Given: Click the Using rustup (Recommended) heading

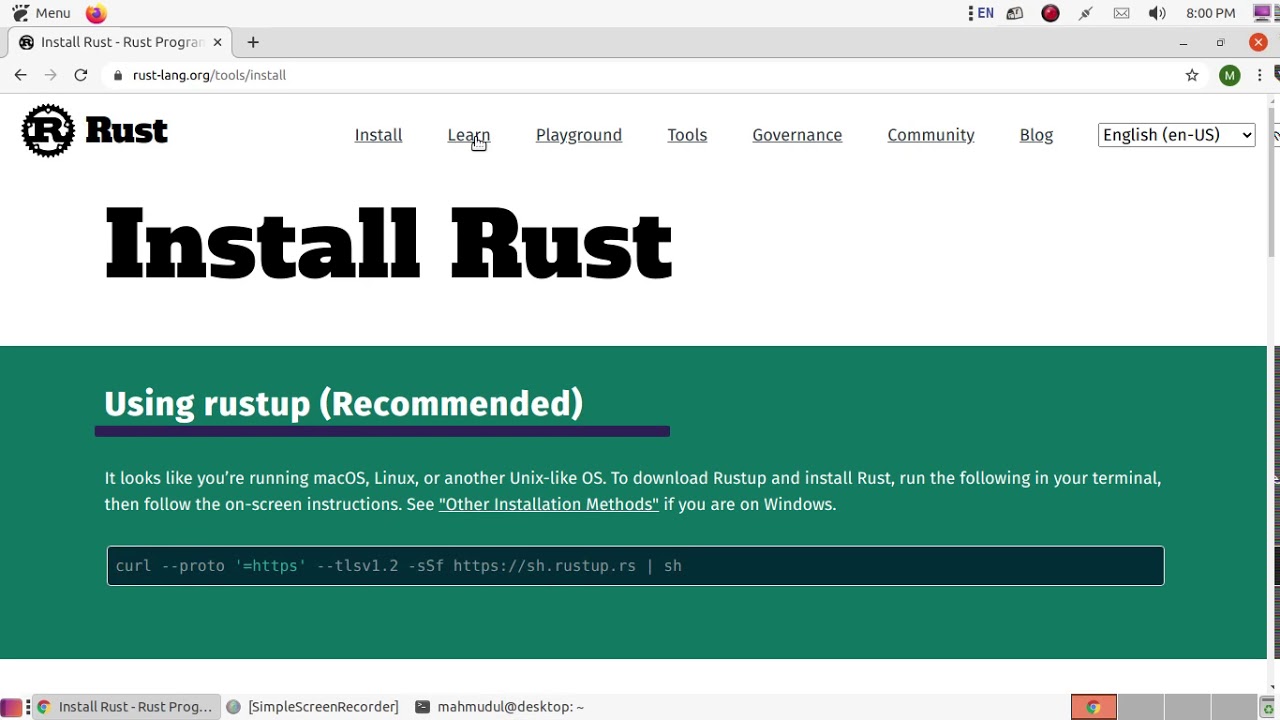Looking at the screenshot, I should point(344,403).
